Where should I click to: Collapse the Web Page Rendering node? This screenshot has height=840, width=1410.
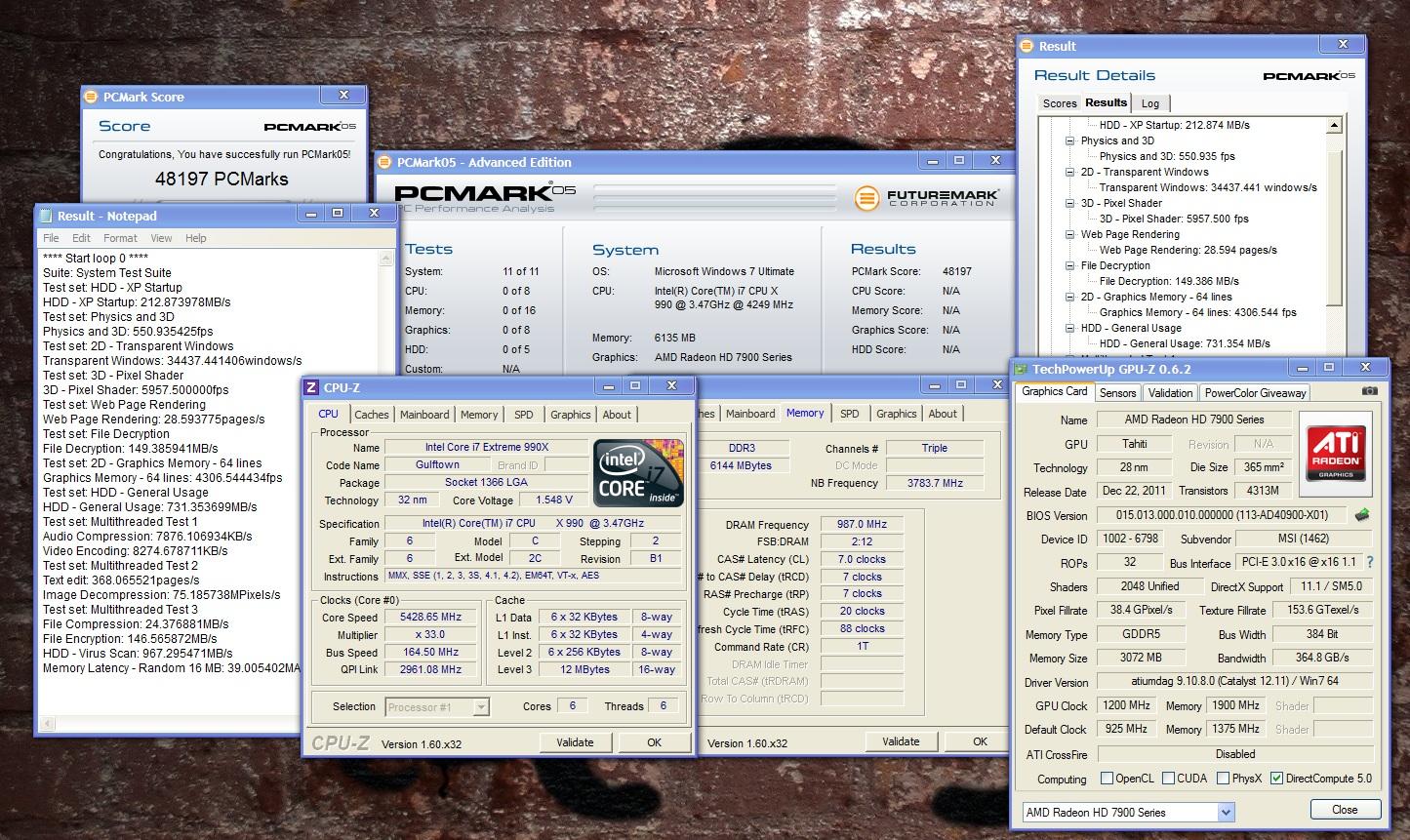(1070, 234)
